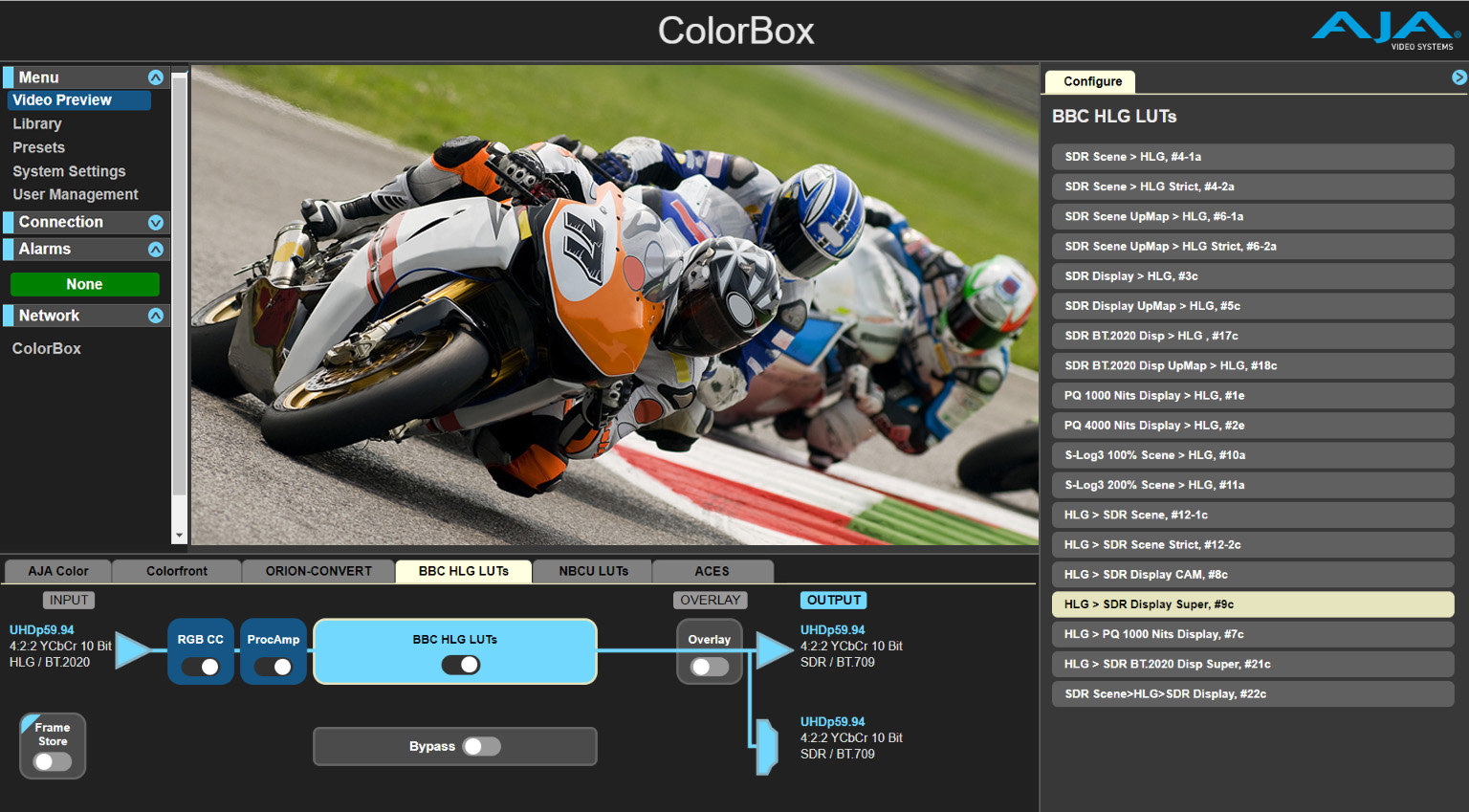The height and width of the screenshot is (812, 1469).
Task: Turn on the Overlay switch
Action: [709, 665]
